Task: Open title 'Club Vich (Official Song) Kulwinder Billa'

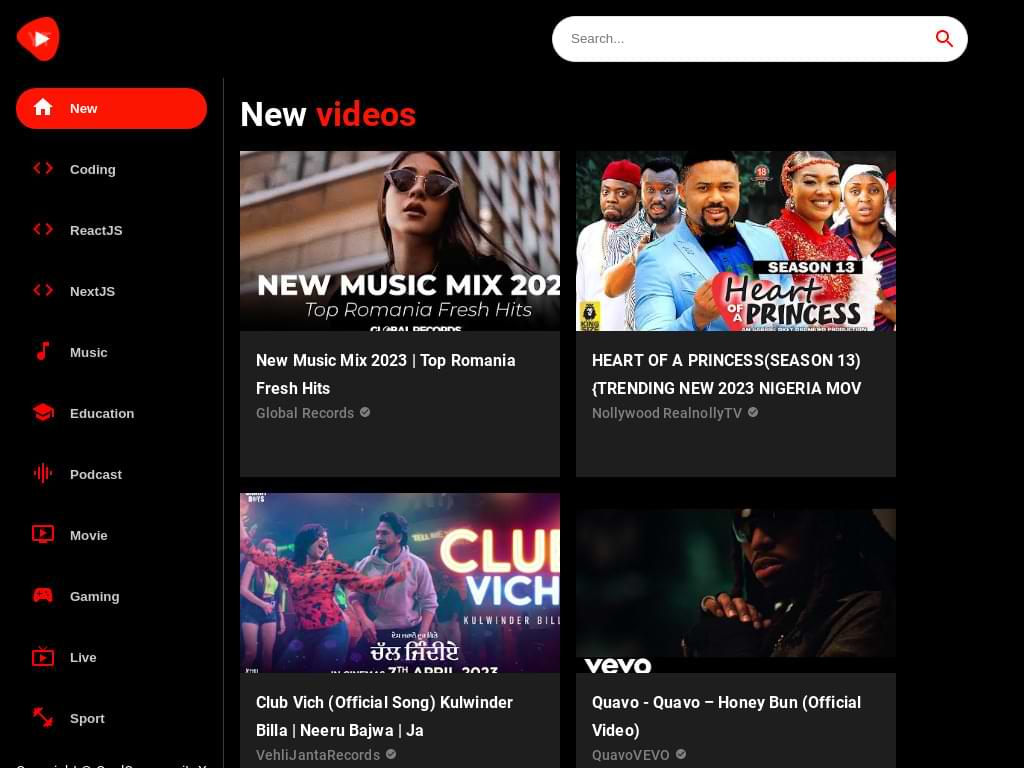Action: coord(385,716)
